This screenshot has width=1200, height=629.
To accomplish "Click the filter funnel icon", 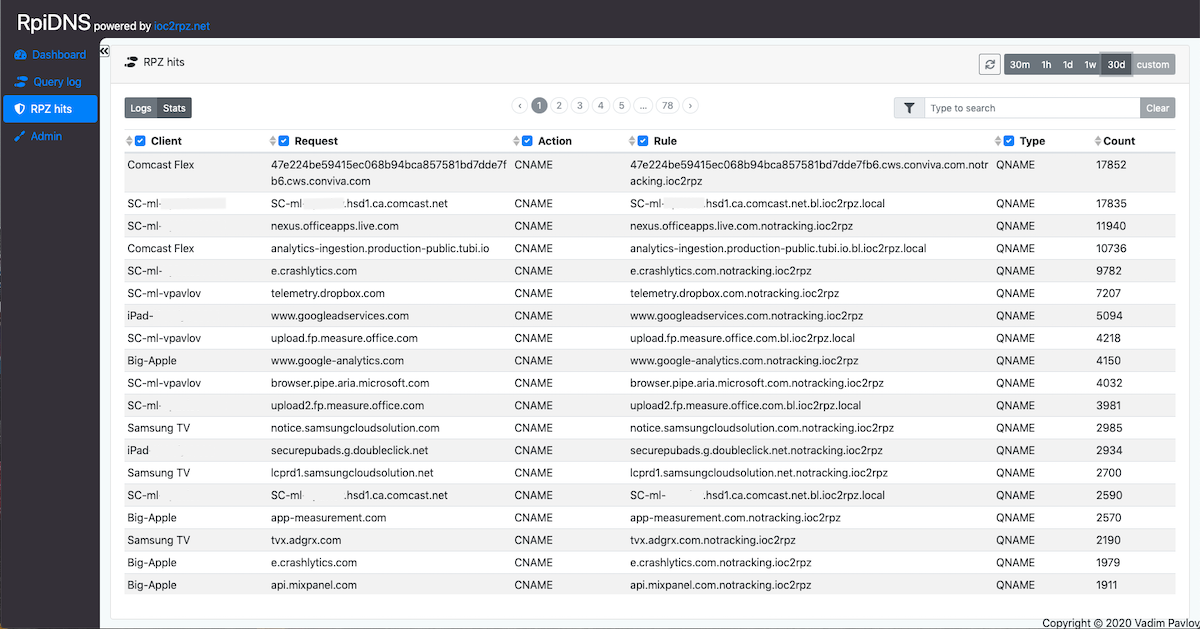I will [908, 108].
